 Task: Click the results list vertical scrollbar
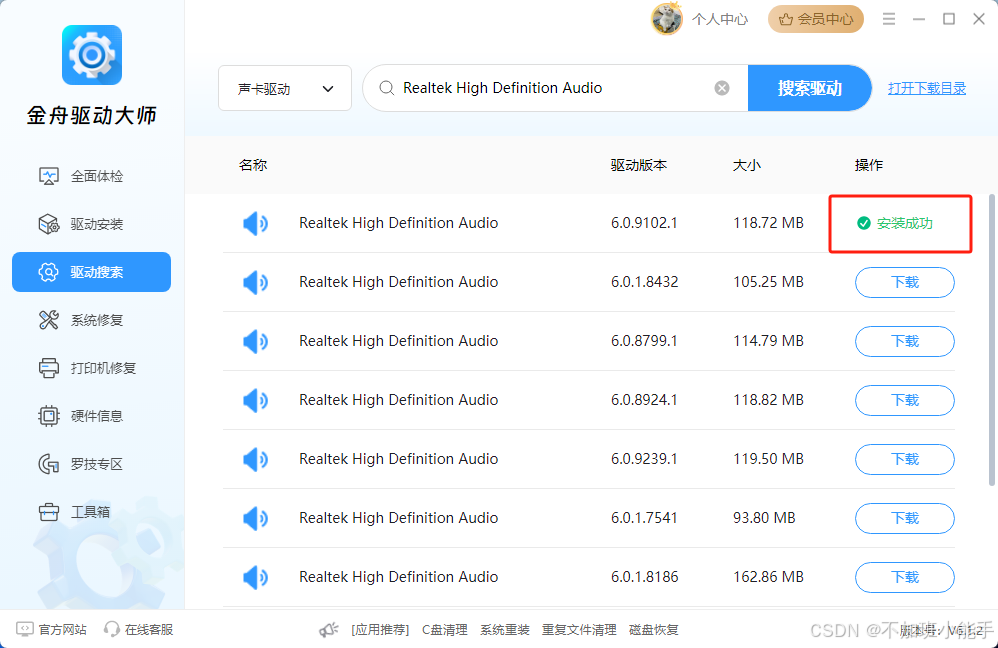(x=991, y=341)
